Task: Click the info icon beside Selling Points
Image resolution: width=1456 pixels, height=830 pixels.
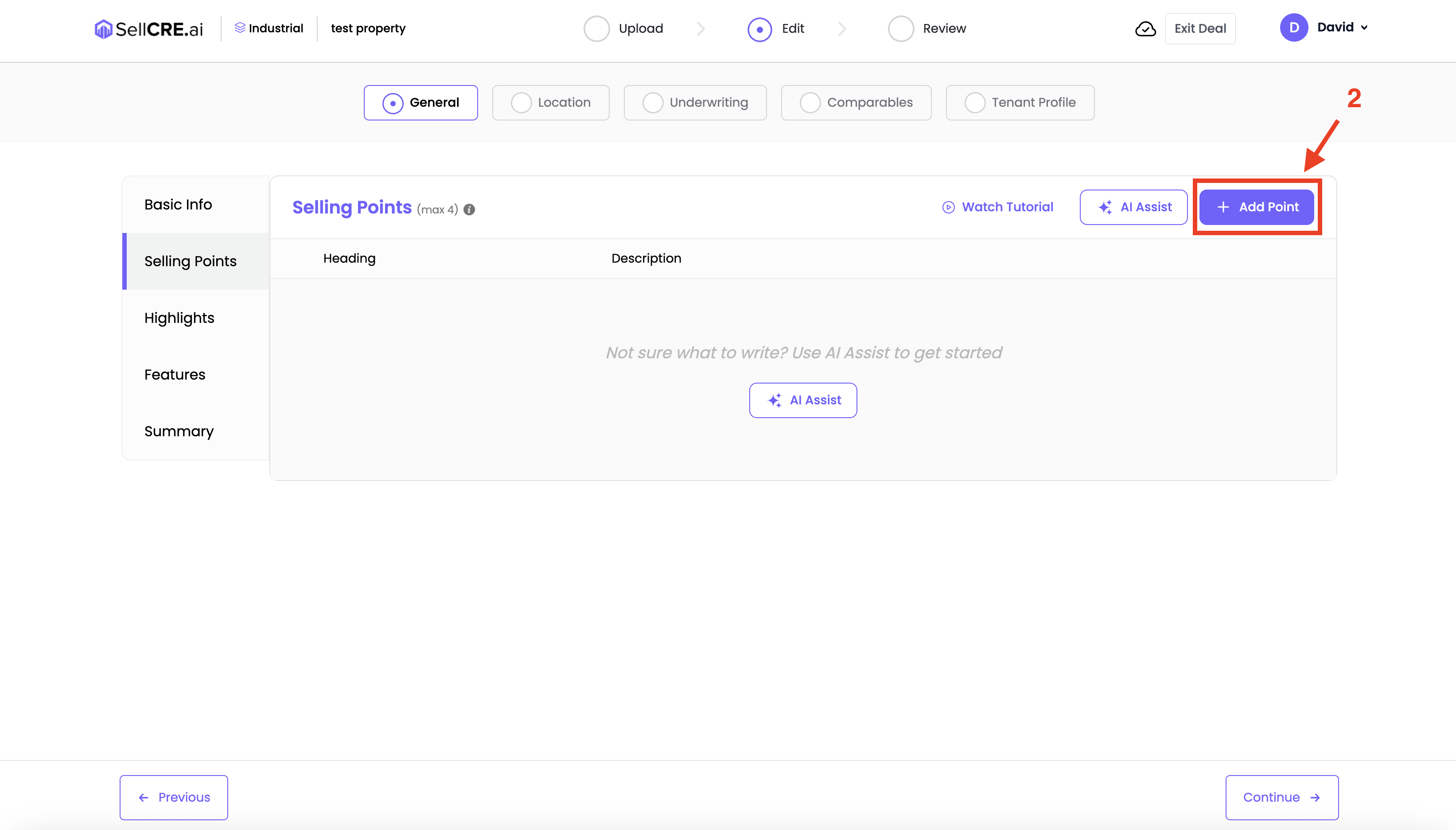Action: [x=469, y=210]
